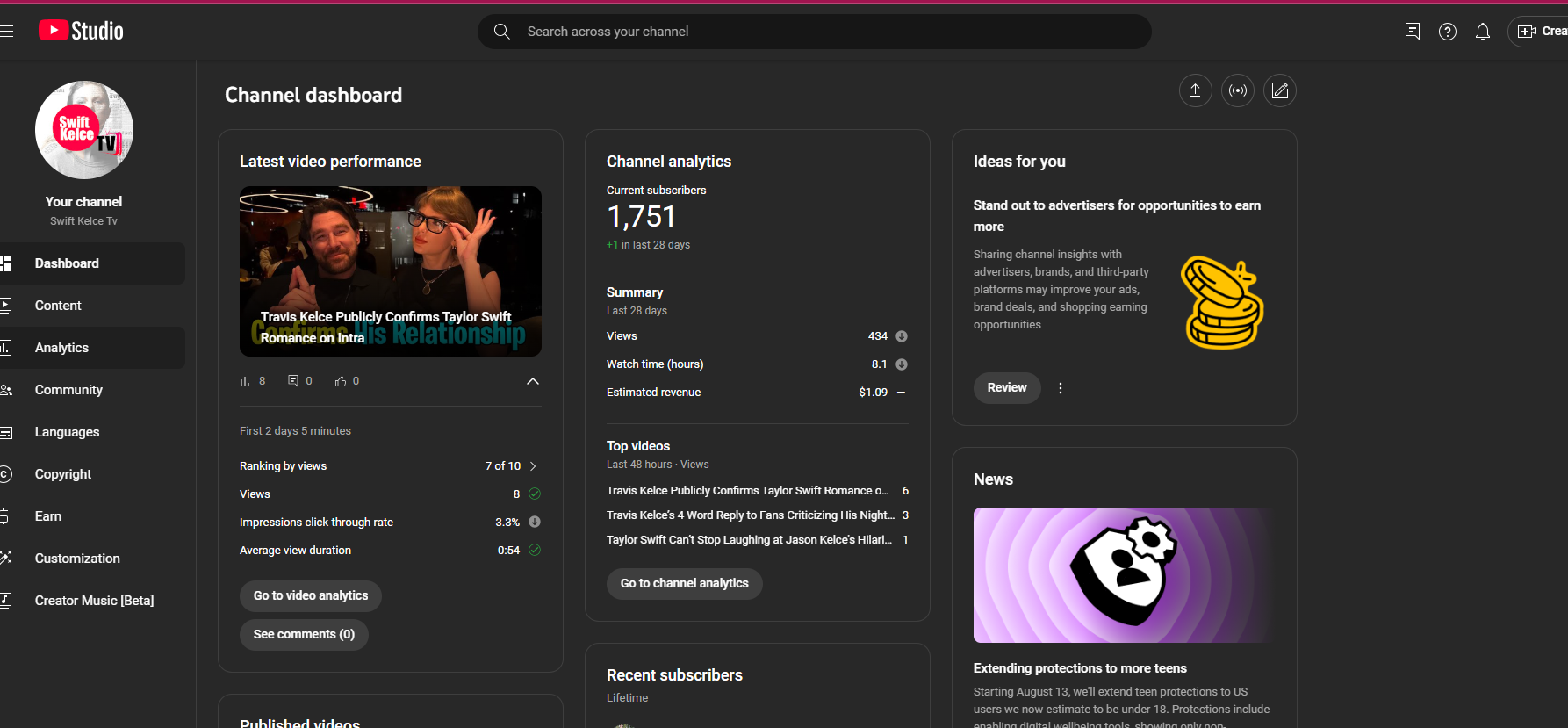
Task: Click the Watch time down-arrow indicator
Action: pyautogui.click(x=902, y=364)
